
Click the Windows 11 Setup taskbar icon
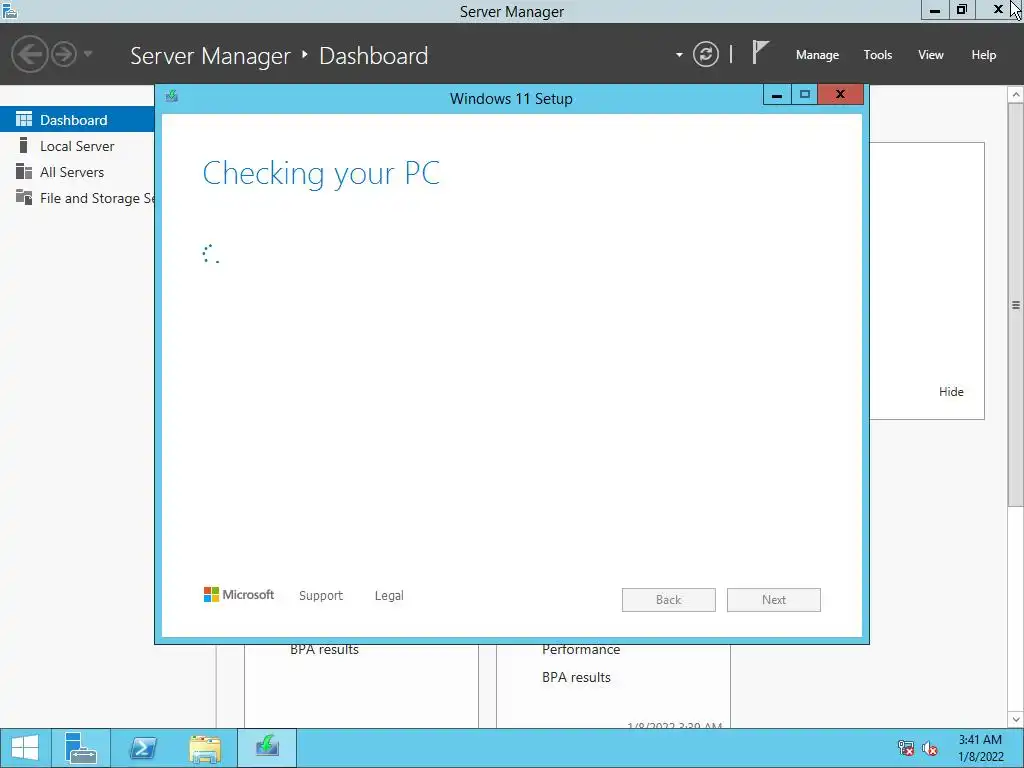(x=267, y=748)
